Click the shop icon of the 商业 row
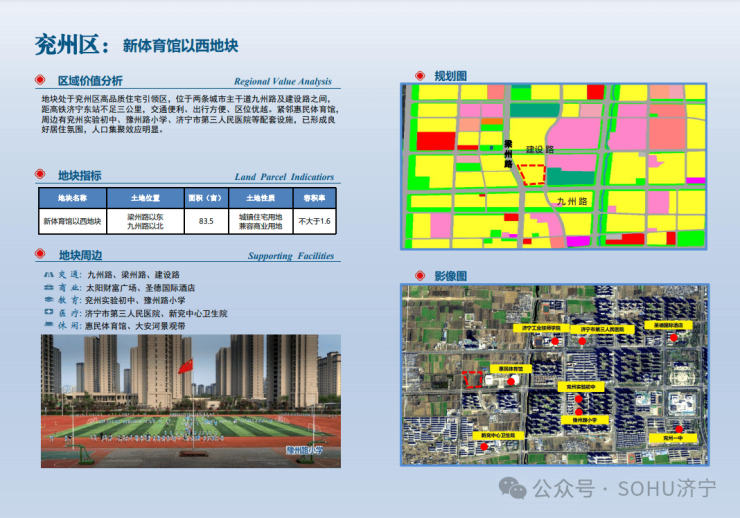 [49, 287]
